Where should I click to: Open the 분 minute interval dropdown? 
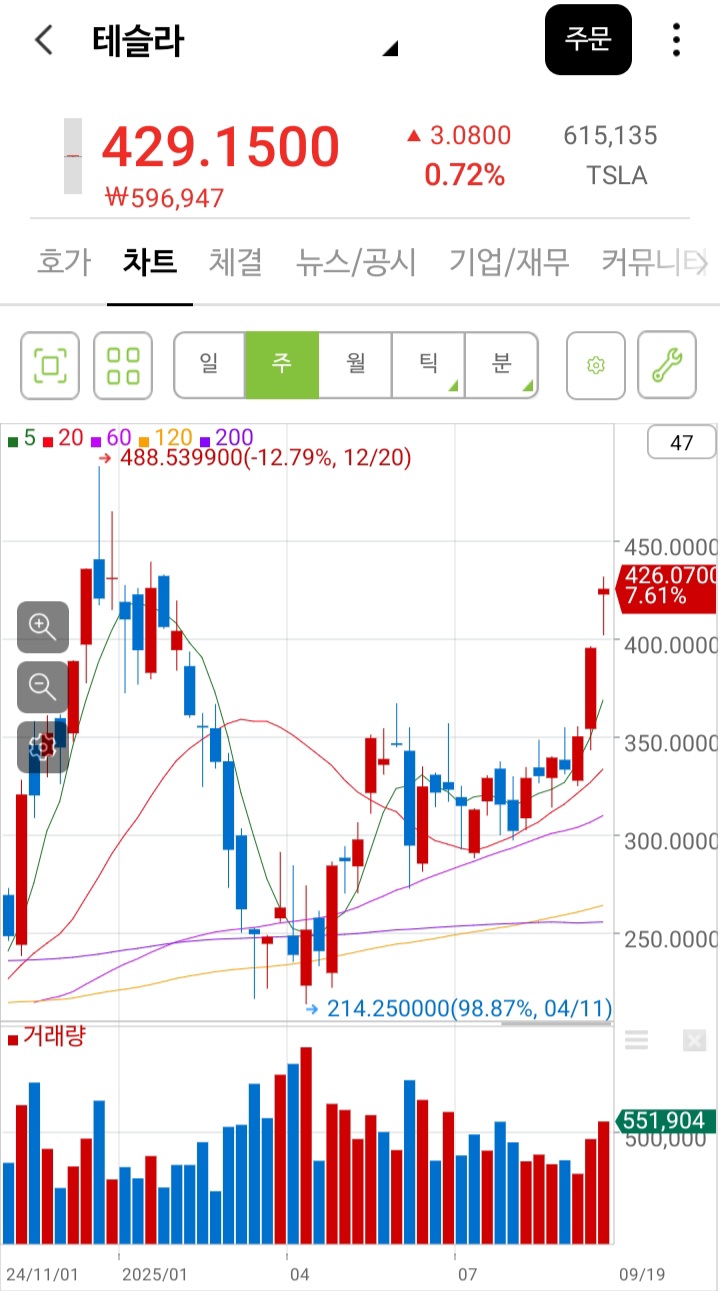[x=502, y=365]
